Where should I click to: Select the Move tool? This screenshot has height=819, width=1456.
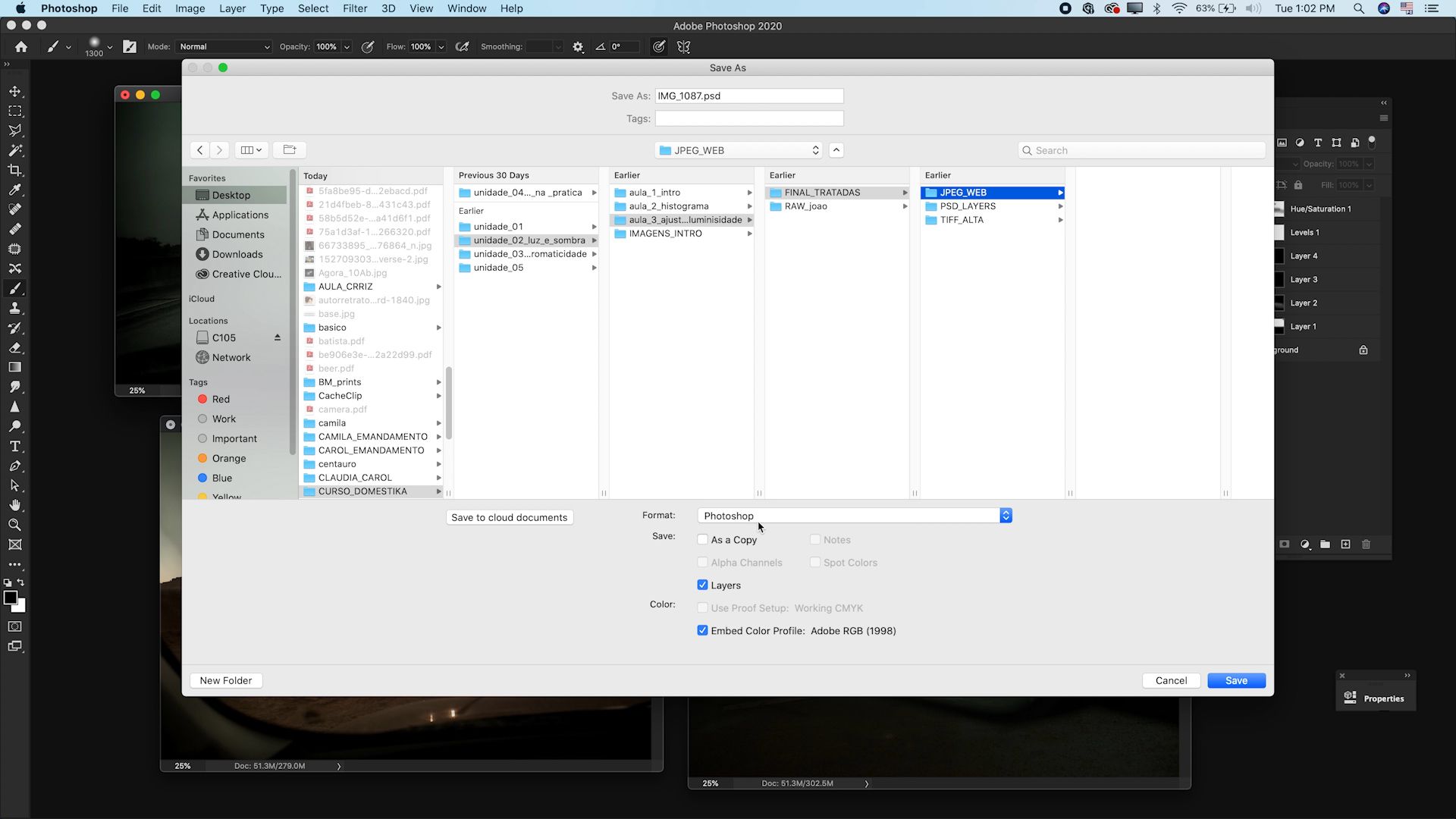(15, 92)
